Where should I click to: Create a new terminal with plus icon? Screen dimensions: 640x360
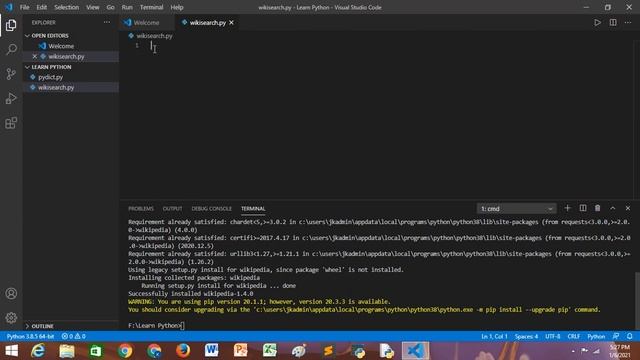[x=567, y=208]
